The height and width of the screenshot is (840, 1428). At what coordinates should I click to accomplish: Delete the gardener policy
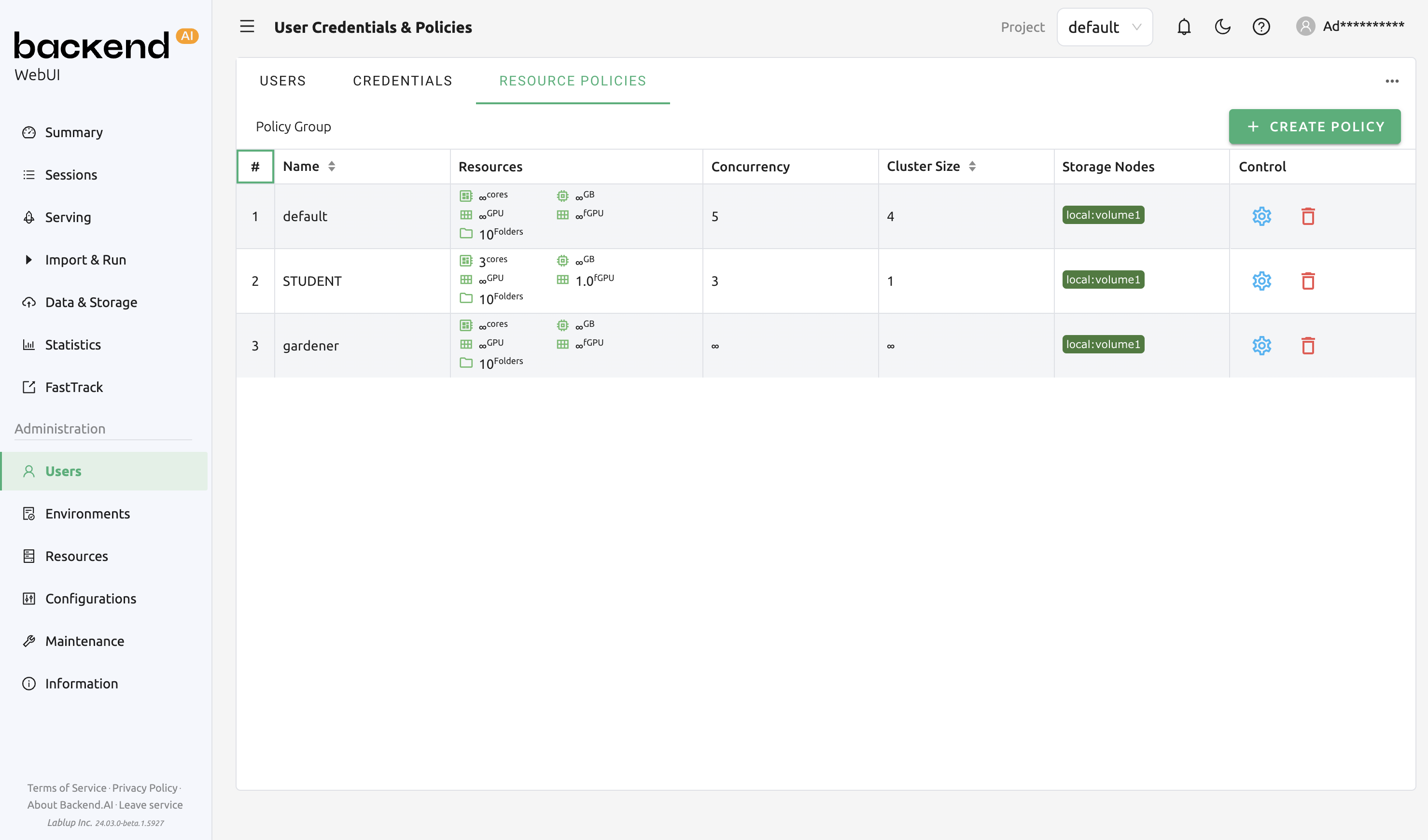[1308, 345]
